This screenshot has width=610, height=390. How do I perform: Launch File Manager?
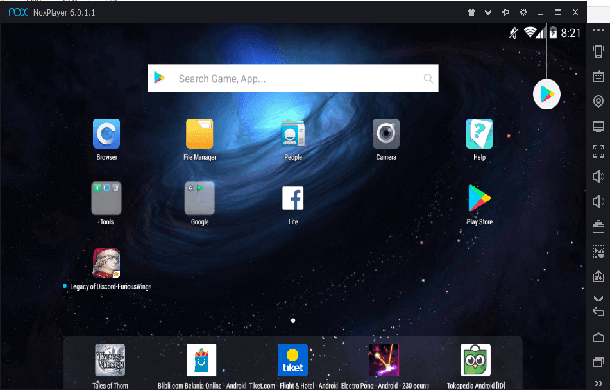coord(200,134)
